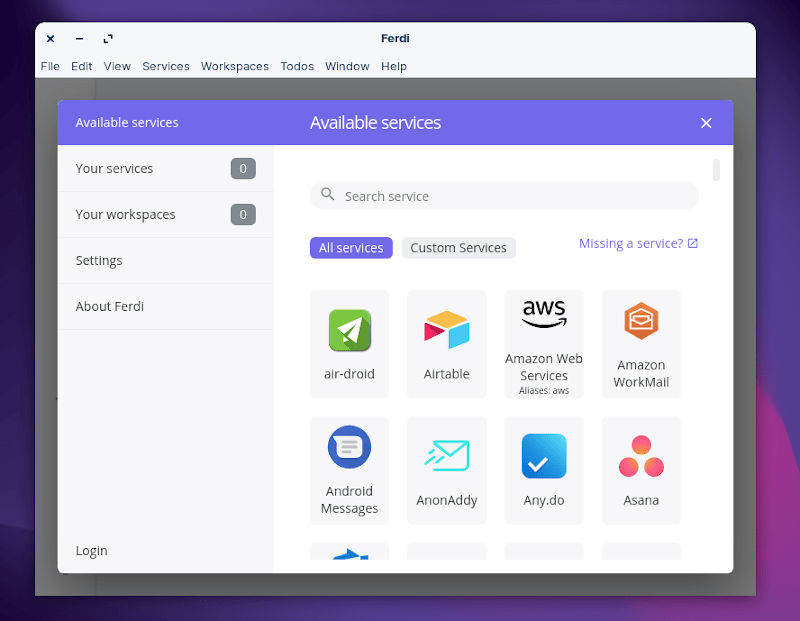800x621 pixels.
Task: Open the Services menu
Action: click(166, 66)
